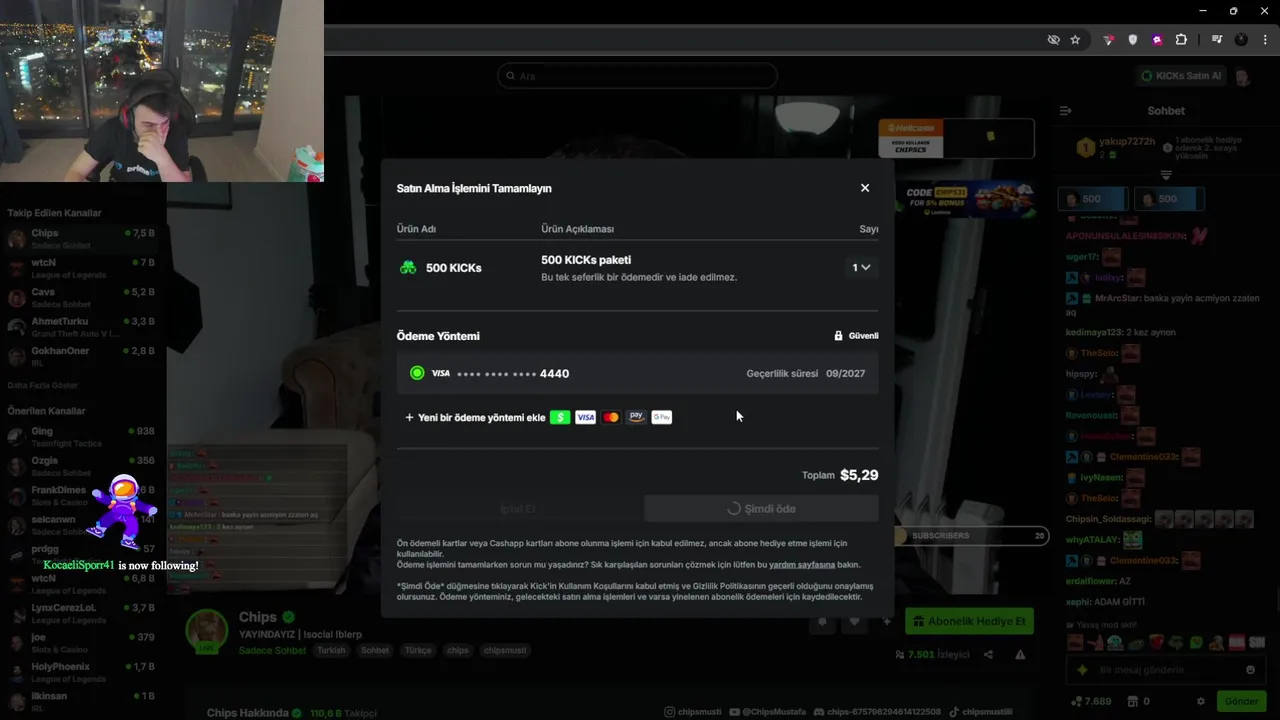Viewport: 1280px width, 720px height.
Task: Click the first 500 gift badge
Action: [1092, 199]
